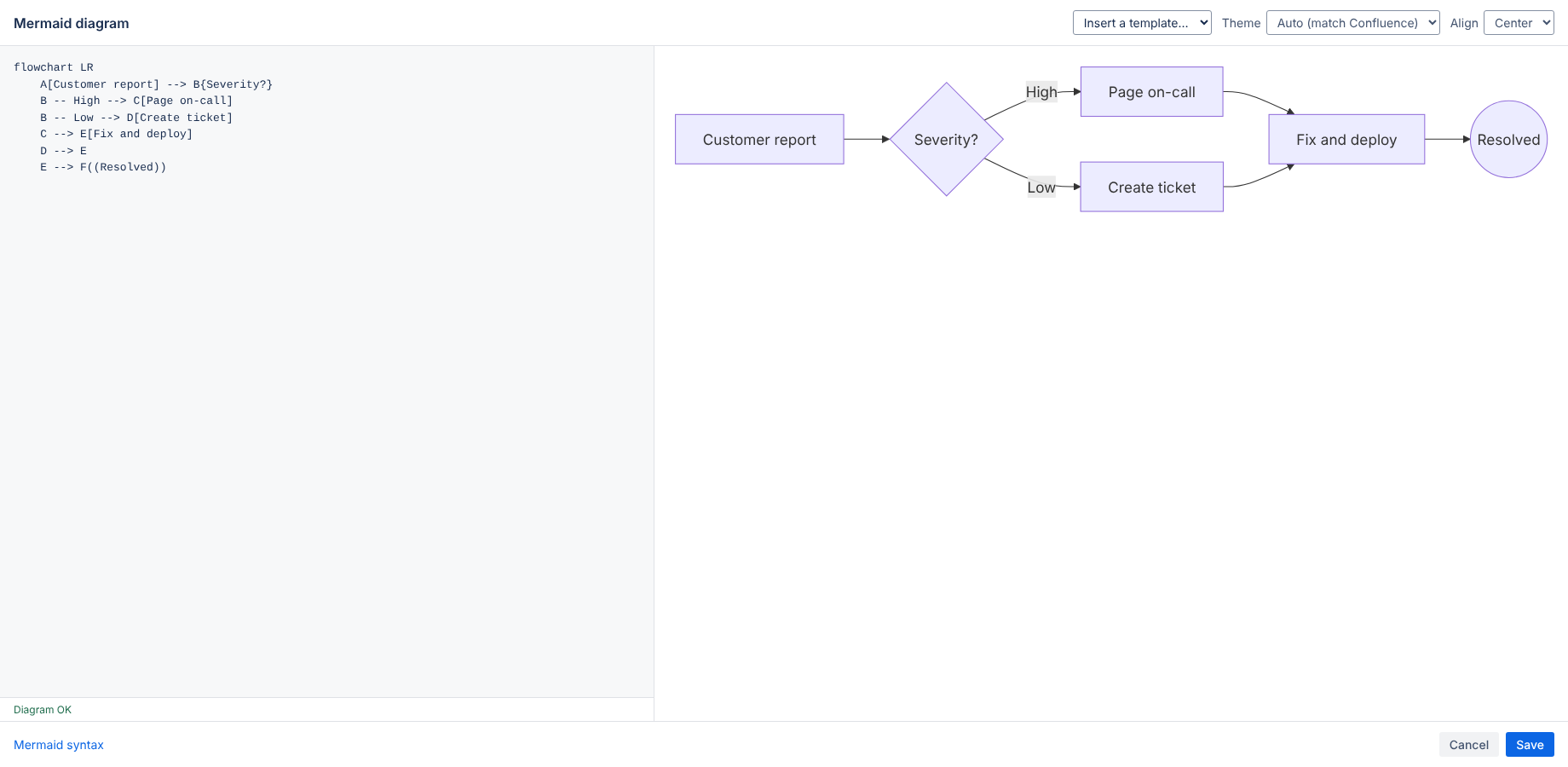Screen dimensions: 1568x767
Task: Open the Theme dropdown
Action: point(1353,23)
